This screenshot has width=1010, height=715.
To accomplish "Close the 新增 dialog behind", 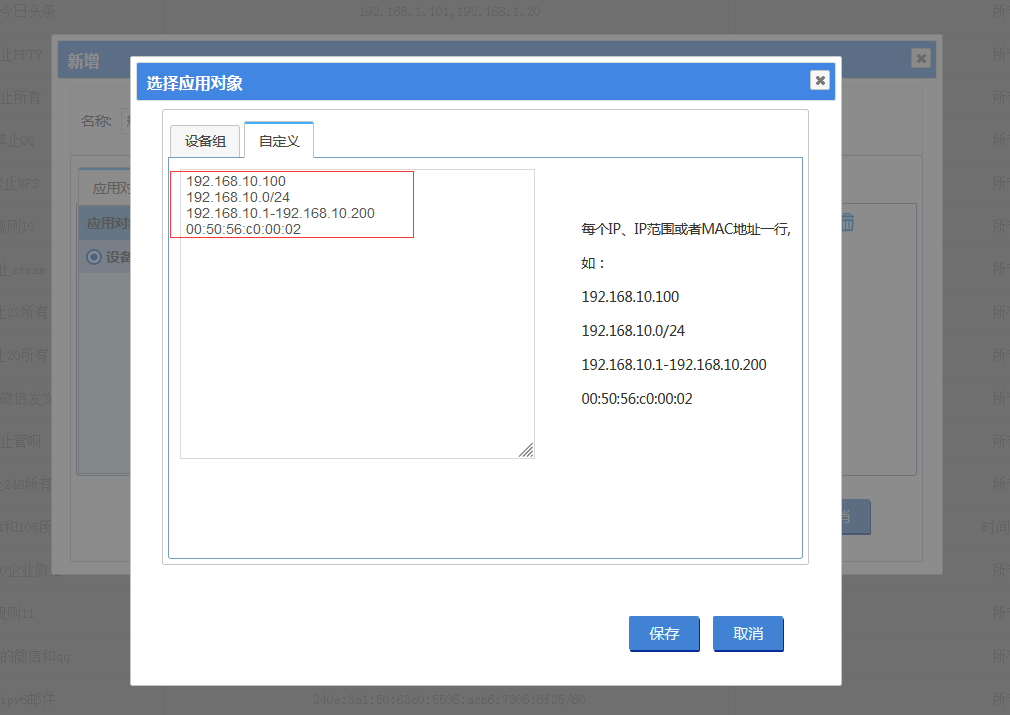I will pyautogui.click(x=920, y=59).
